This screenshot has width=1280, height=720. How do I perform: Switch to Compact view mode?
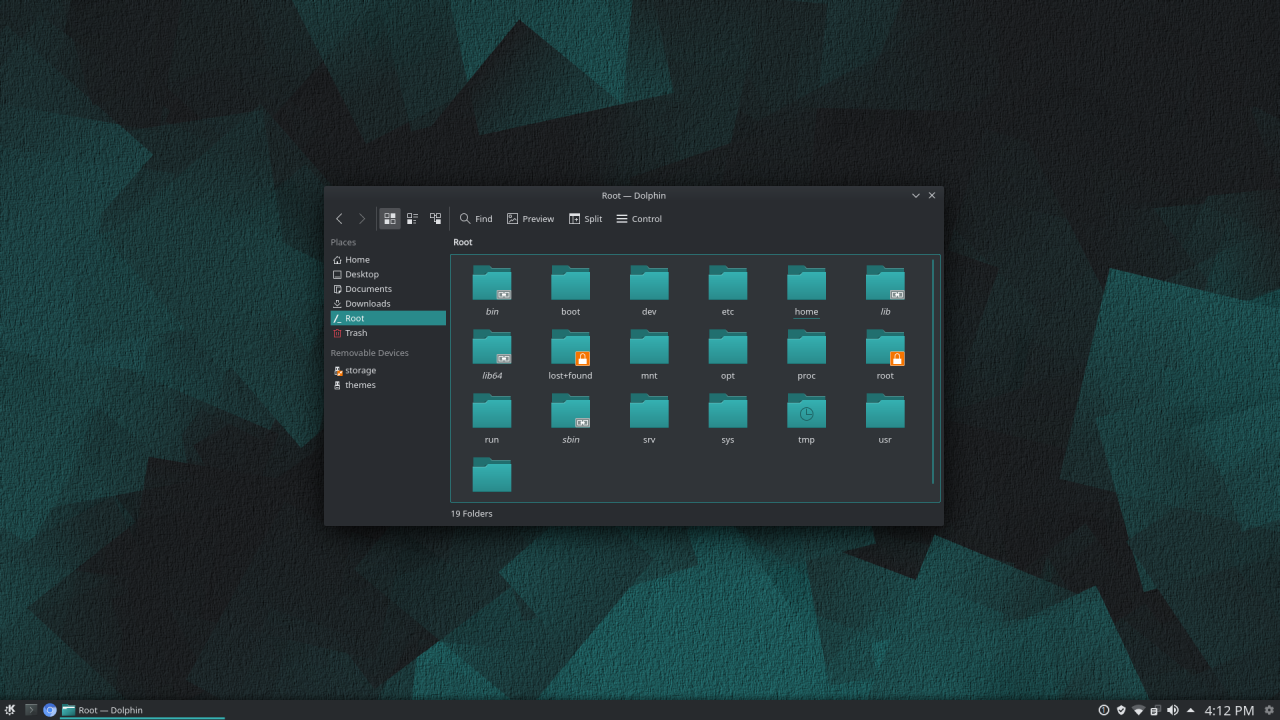pos(412,218)
